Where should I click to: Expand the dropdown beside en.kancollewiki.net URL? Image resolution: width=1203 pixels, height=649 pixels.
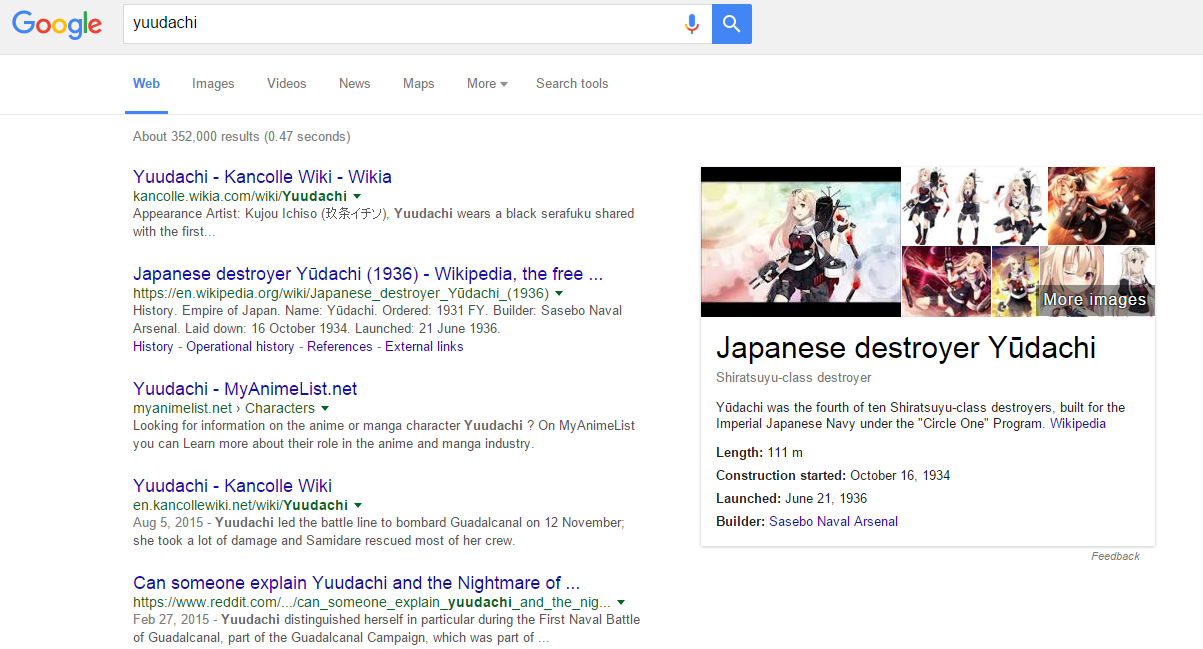tap(358, 505)
